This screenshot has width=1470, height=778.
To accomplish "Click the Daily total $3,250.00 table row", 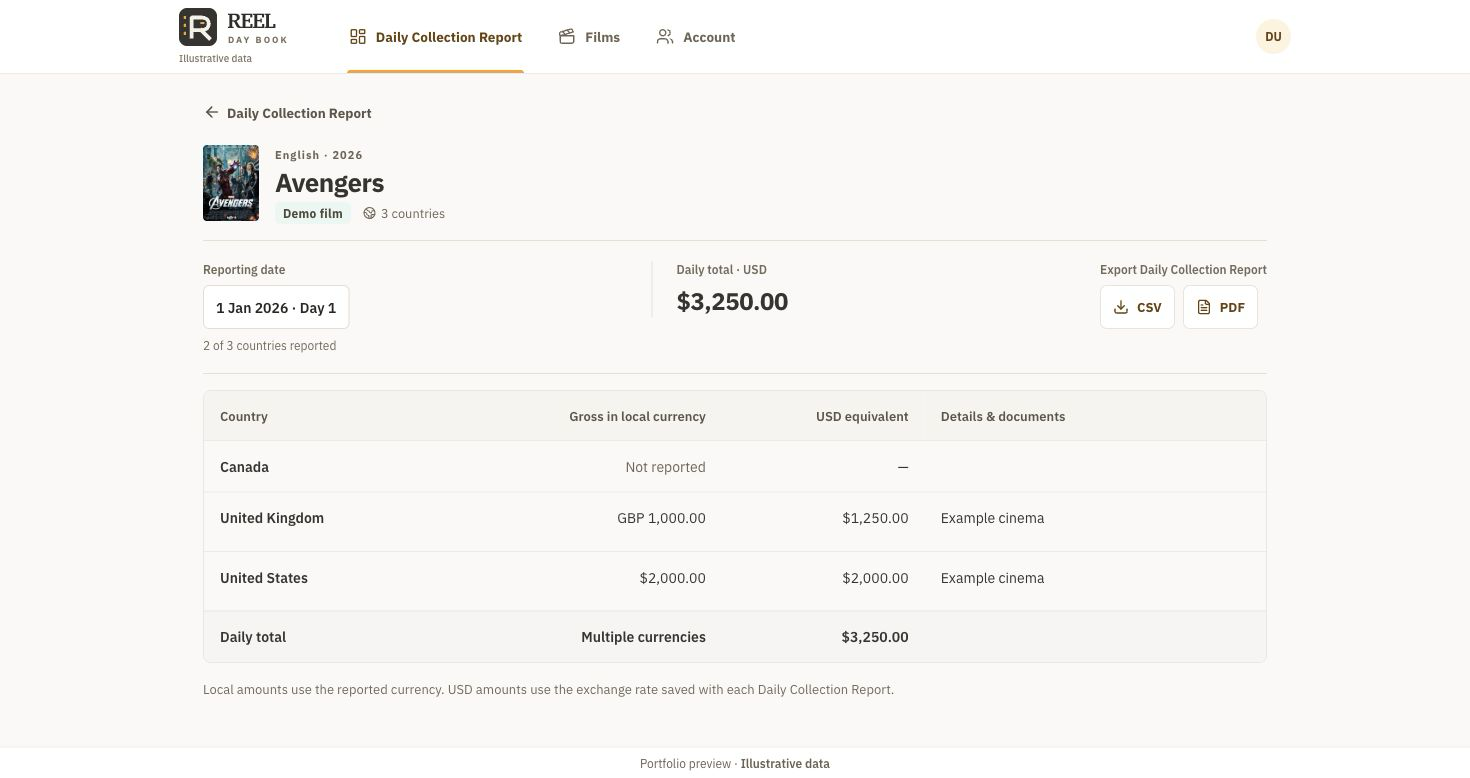I will coord(735,637).
